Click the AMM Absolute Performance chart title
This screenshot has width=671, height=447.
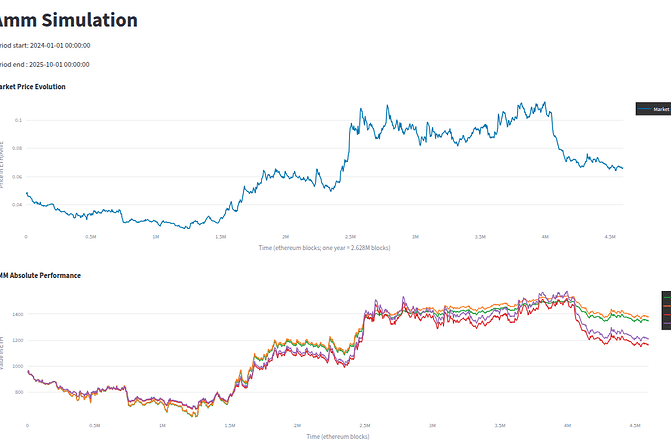coord(40,275)
